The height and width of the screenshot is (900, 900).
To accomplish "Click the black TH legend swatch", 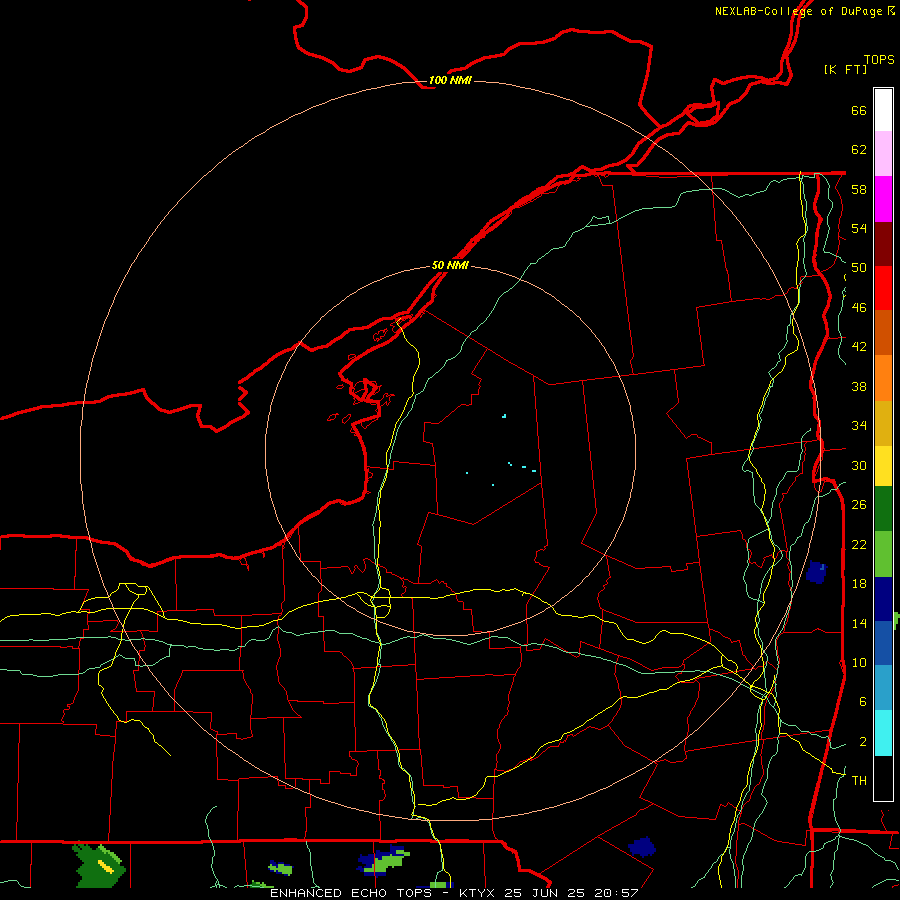I will tap(883, 778).
